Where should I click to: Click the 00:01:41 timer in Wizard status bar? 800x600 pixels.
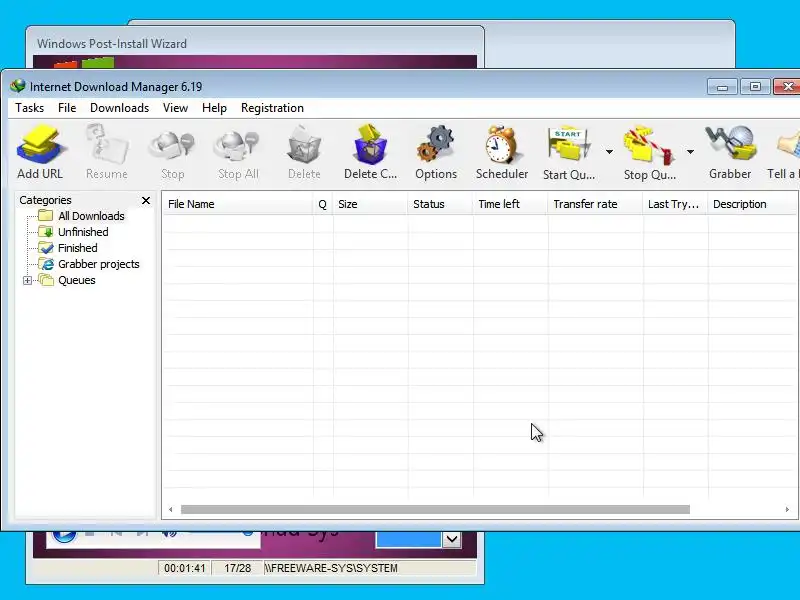[185, 568]
